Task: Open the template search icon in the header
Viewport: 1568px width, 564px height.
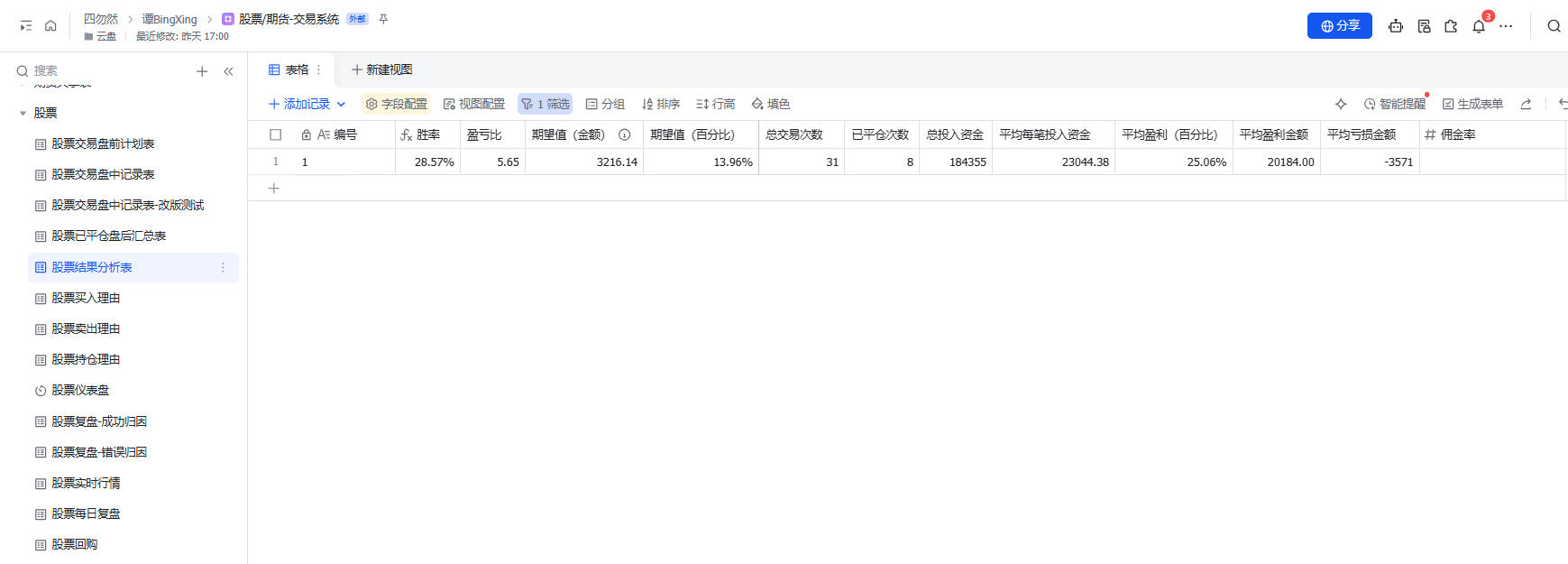Action: (1424, 26)
